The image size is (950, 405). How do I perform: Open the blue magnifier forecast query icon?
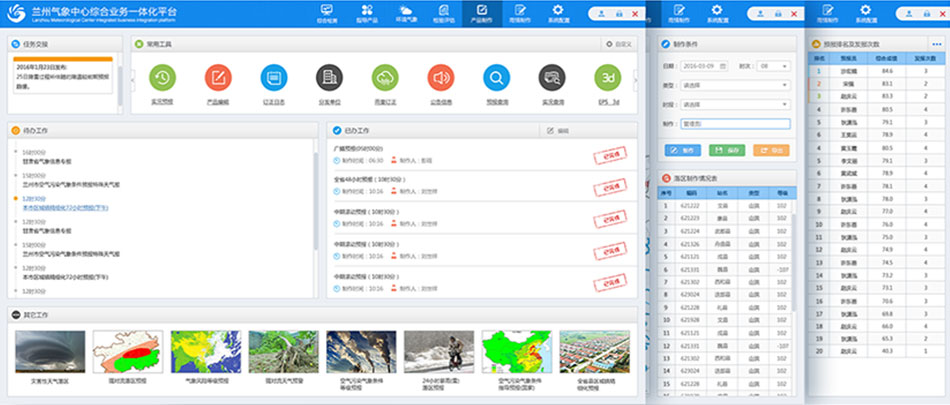(496, 78)
